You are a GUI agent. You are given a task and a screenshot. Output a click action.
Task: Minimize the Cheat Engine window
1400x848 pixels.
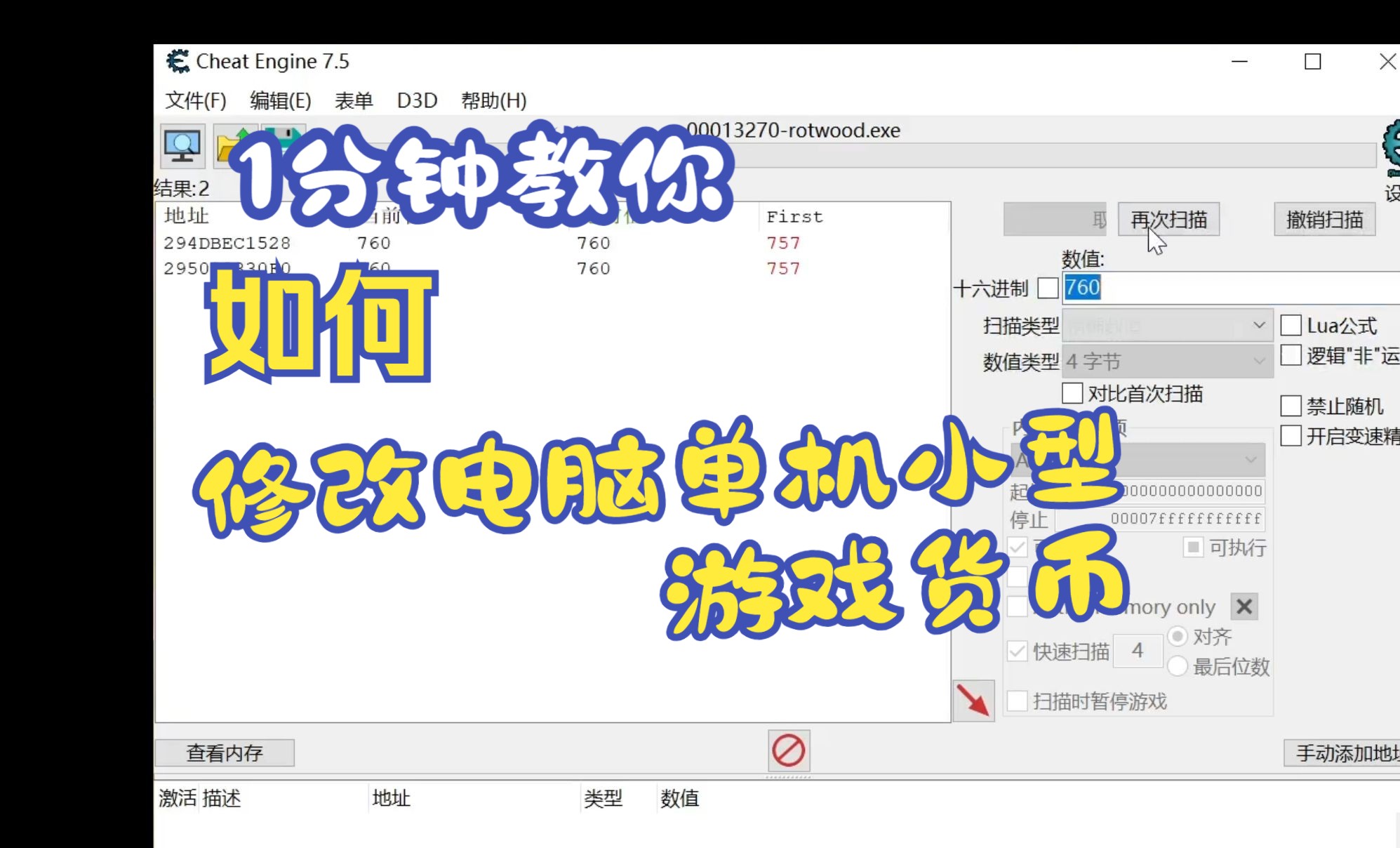click(x=1239, y=62)
